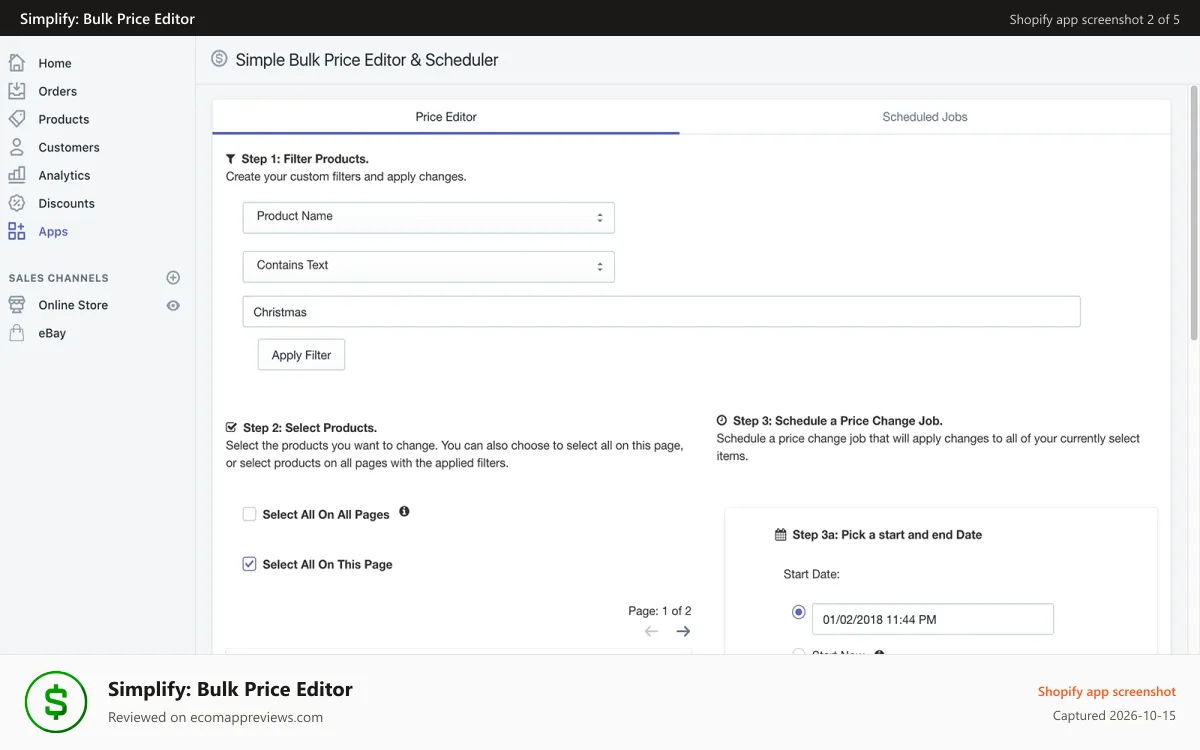Select the Start Date radio button
This screenshot has width=1200, height=750.
coord(798,612)
